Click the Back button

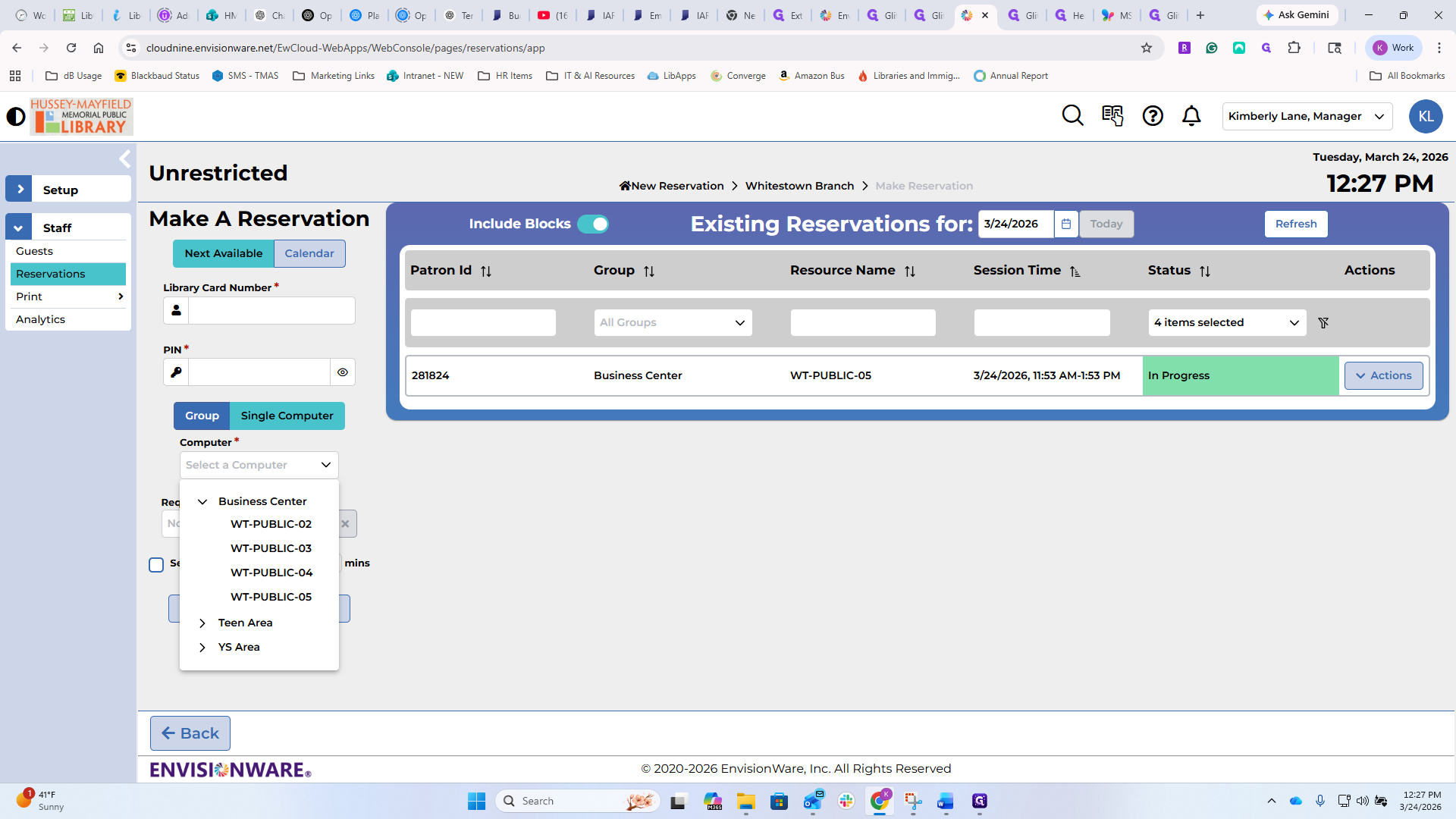click(190, 733)
